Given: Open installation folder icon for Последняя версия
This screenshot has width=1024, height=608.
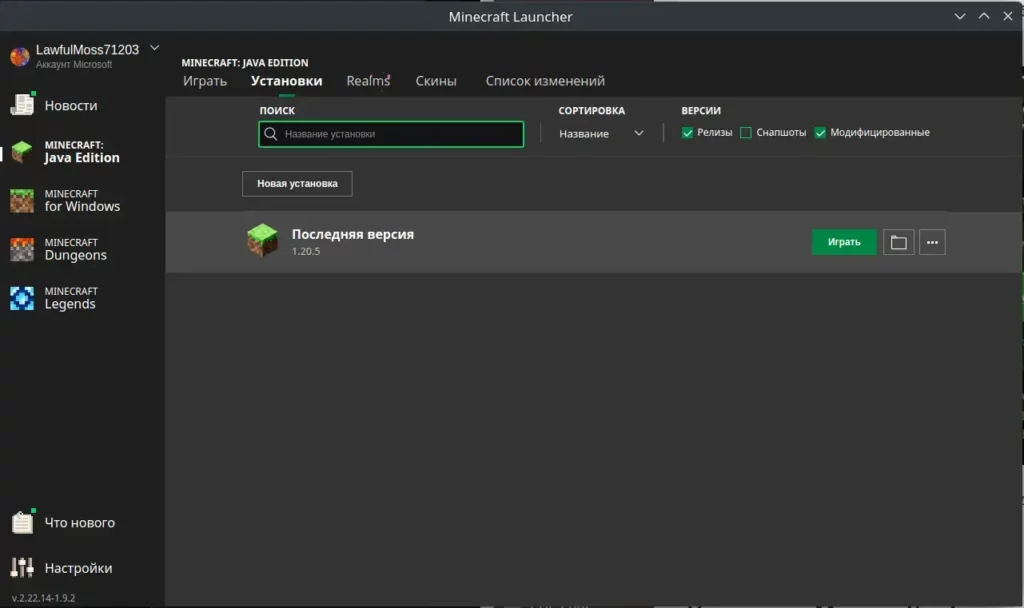Looking at the screenshot, I should (x=899, y=242).
